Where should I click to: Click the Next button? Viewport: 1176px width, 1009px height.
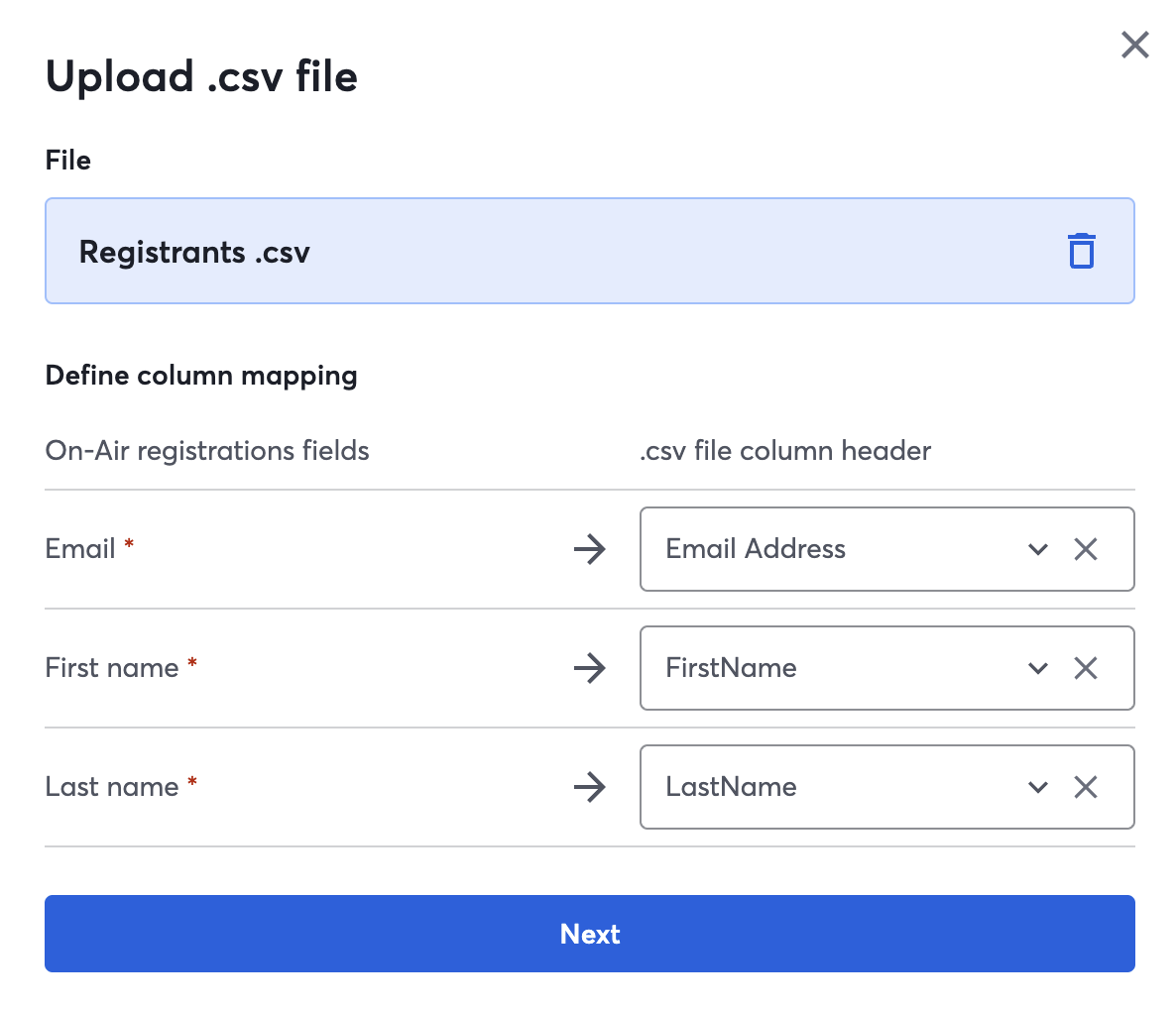[x=590, y=934]
